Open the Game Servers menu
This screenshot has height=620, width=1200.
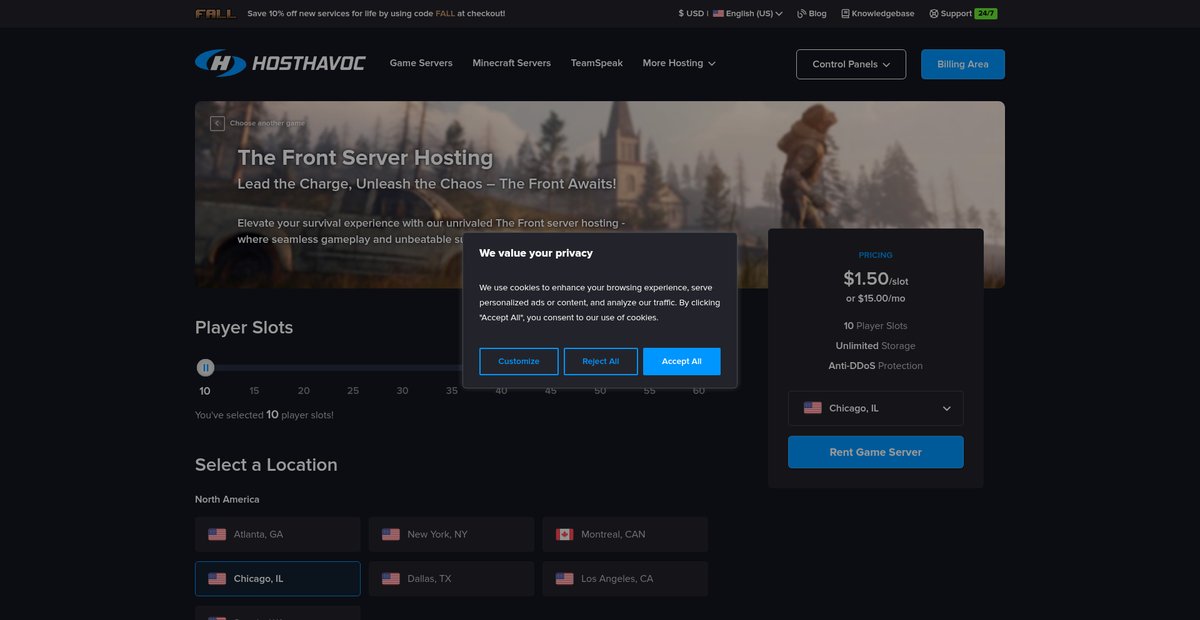pyautogui.click(x=421, y=63)
